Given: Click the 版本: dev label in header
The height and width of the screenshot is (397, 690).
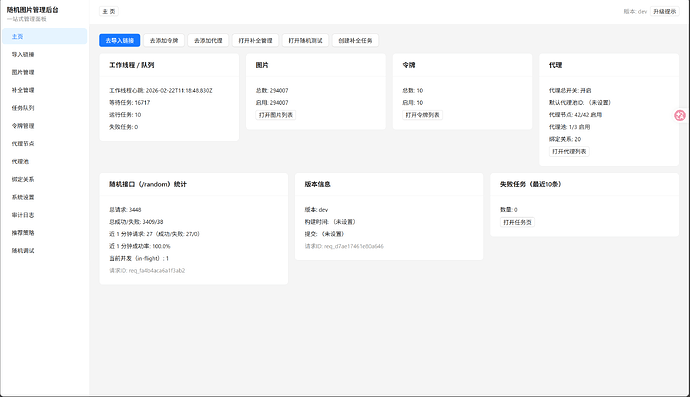Looking at the screenshot, I should point(635,12).
